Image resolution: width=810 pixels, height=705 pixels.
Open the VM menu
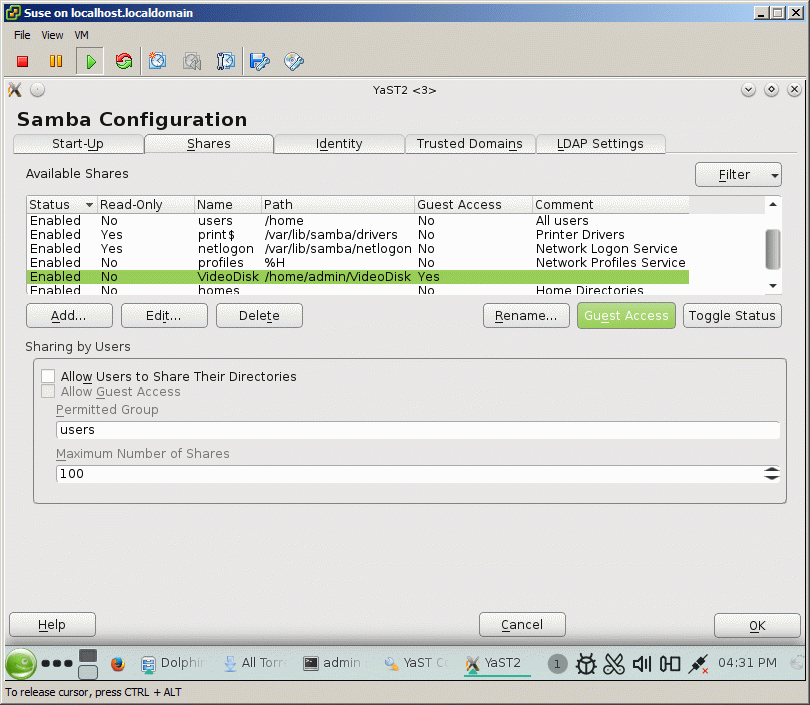tap(82, 35)
